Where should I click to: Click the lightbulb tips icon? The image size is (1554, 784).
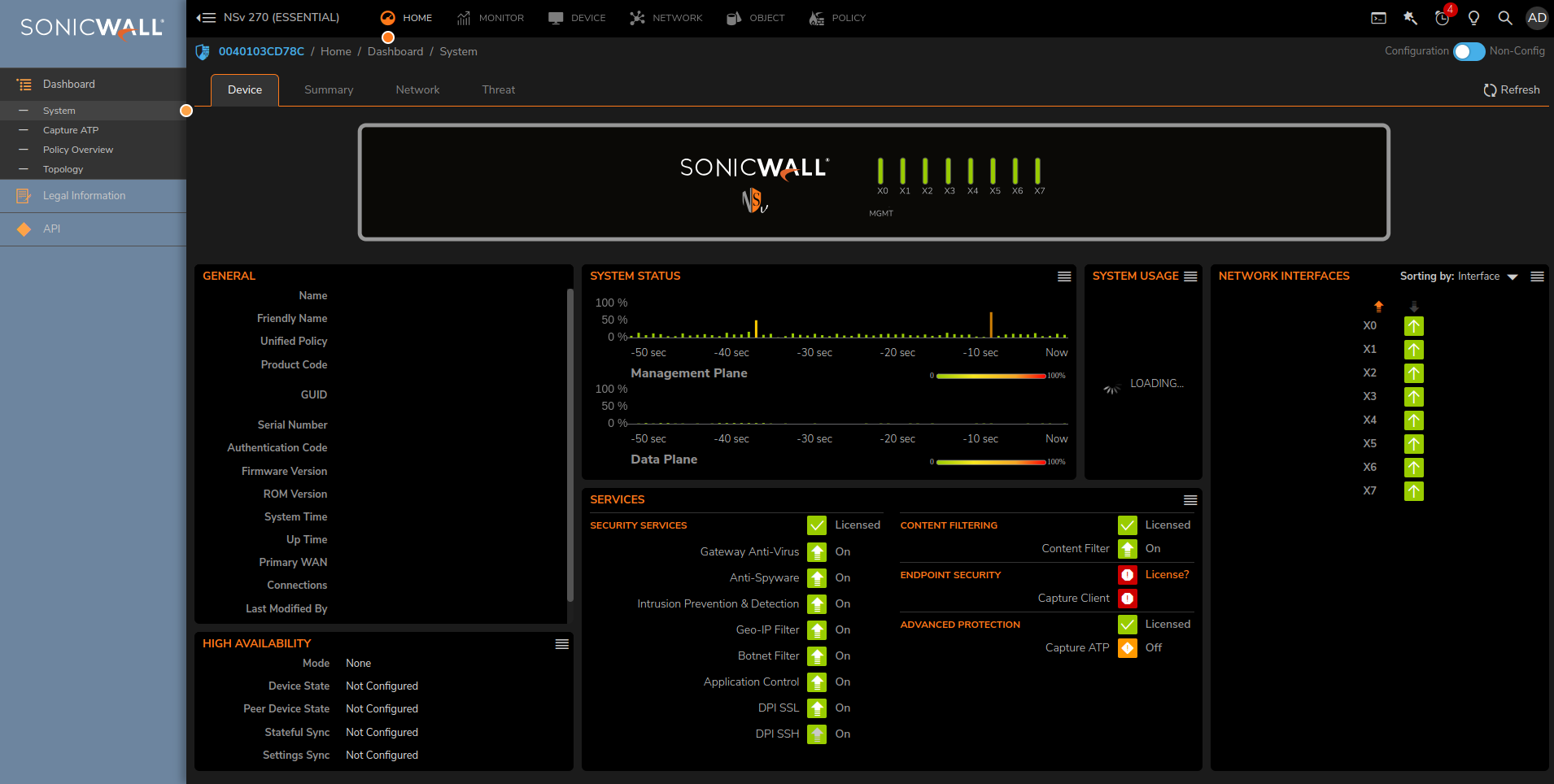pos(1473,18)
